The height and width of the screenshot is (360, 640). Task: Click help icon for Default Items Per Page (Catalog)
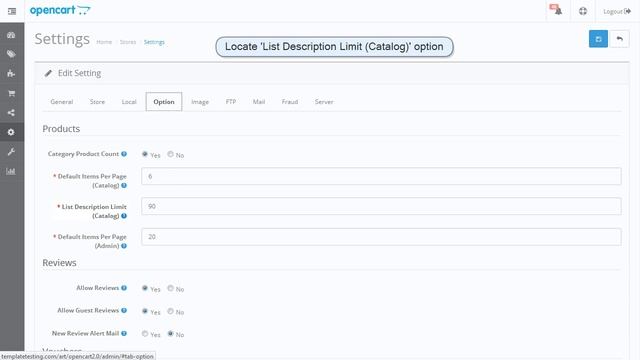tap(124, 185)
